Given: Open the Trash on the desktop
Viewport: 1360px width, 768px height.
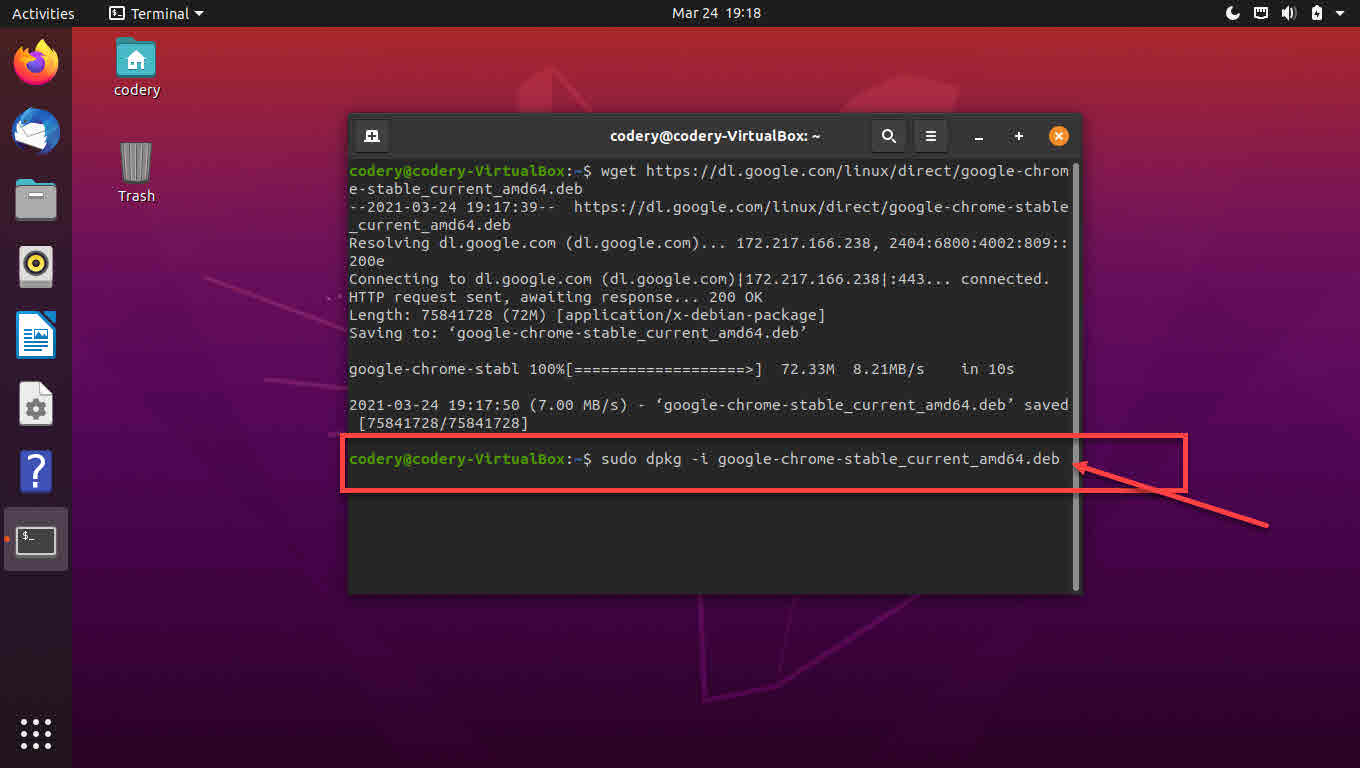Looking at the screenshot, I should click(136, 172).
